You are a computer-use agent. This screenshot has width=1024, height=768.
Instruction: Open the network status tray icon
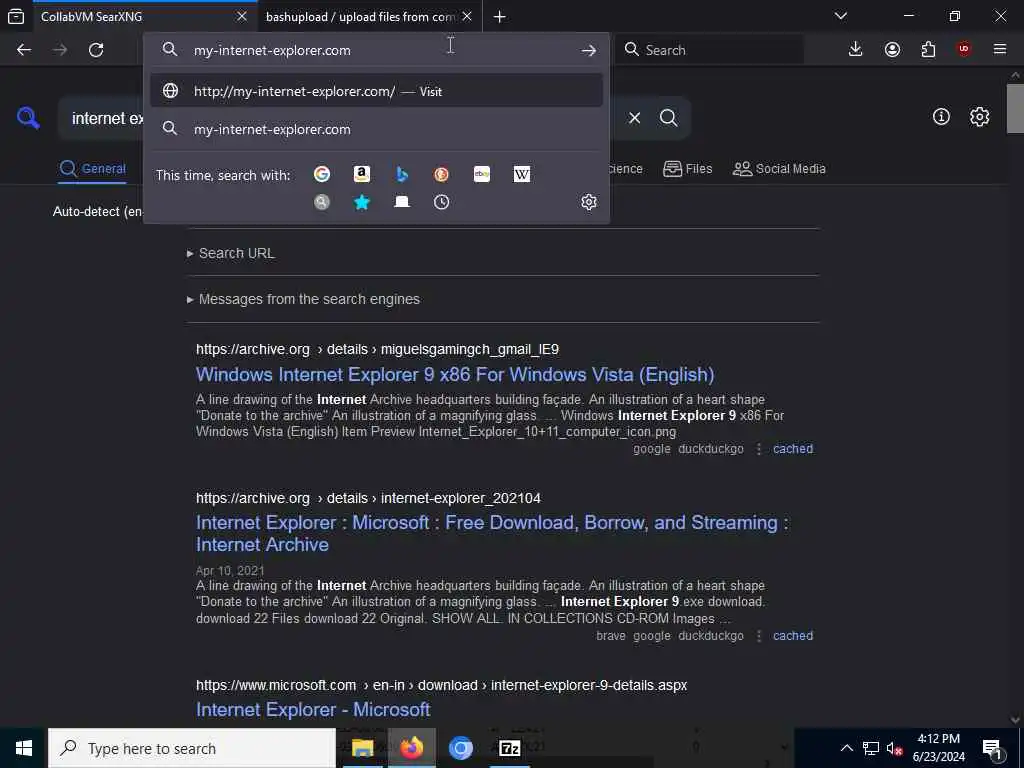tap(871, 748)
